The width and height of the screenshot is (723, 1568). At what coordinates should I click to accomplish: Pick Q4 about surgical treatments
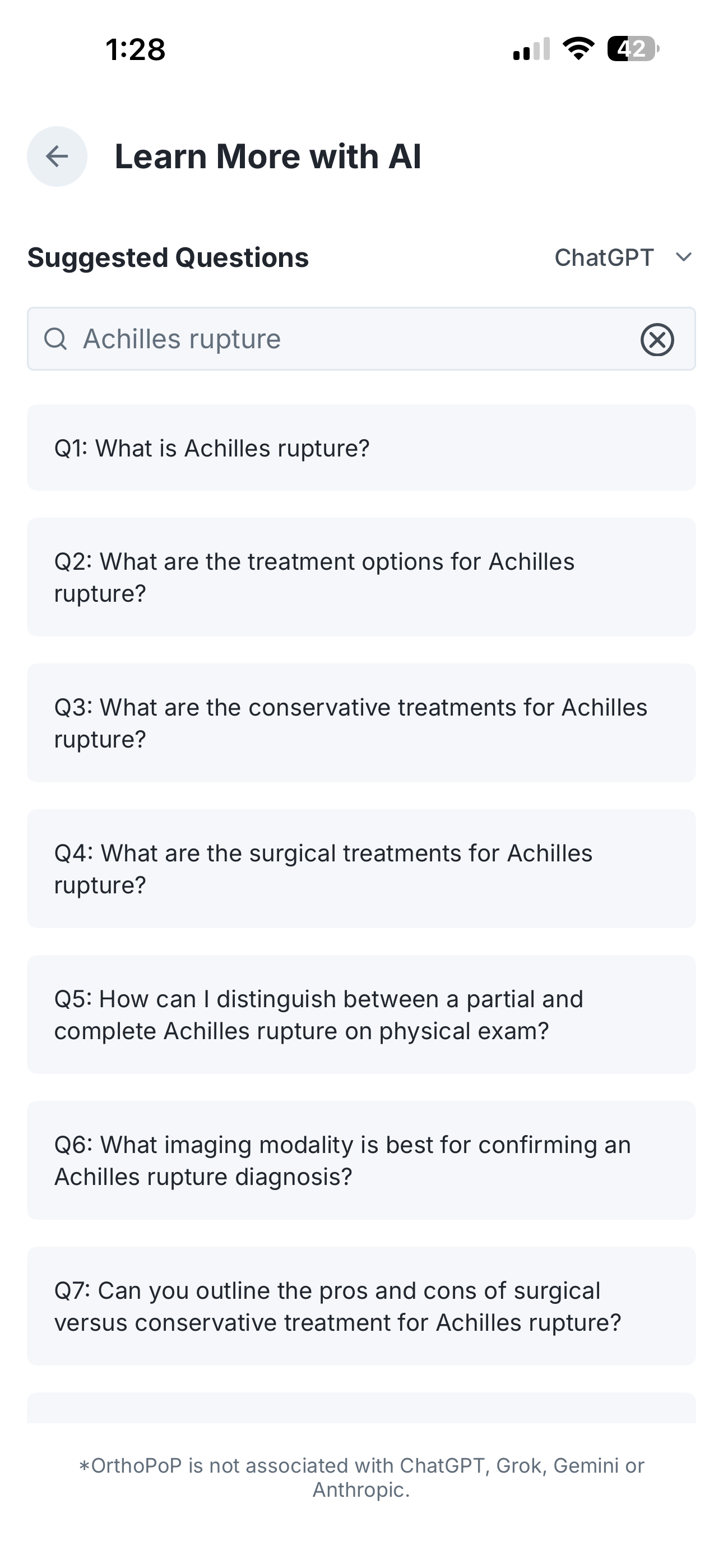(361, 869)
